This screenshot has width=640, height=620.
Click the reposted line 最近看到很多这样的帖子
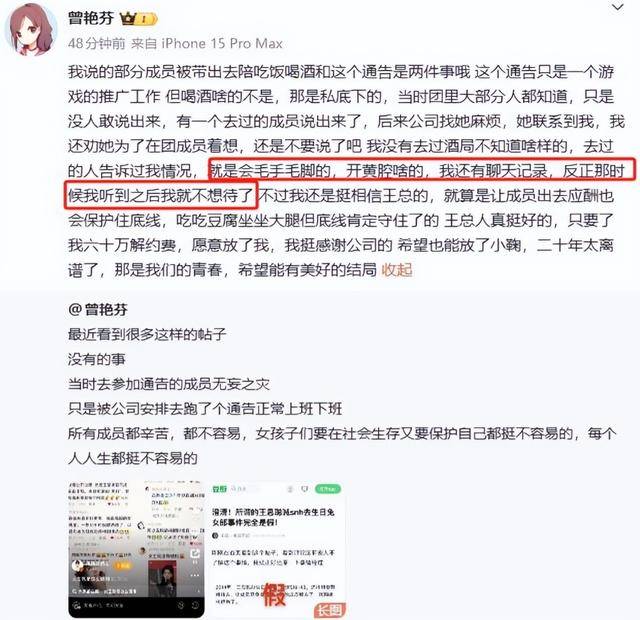click(147, 334)
